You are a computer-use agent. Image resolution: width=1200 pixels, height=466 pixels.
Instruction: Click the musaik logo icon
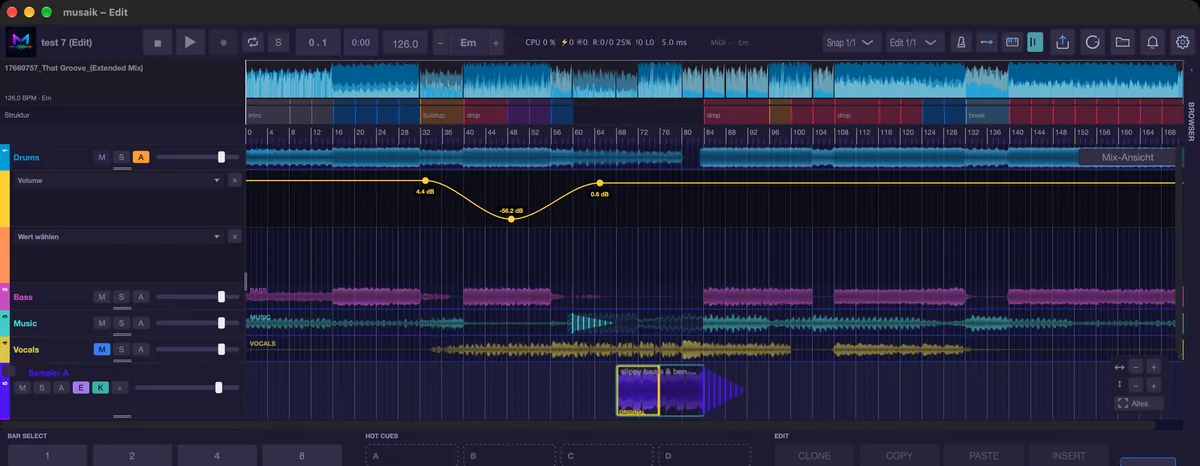pos(20,43)
